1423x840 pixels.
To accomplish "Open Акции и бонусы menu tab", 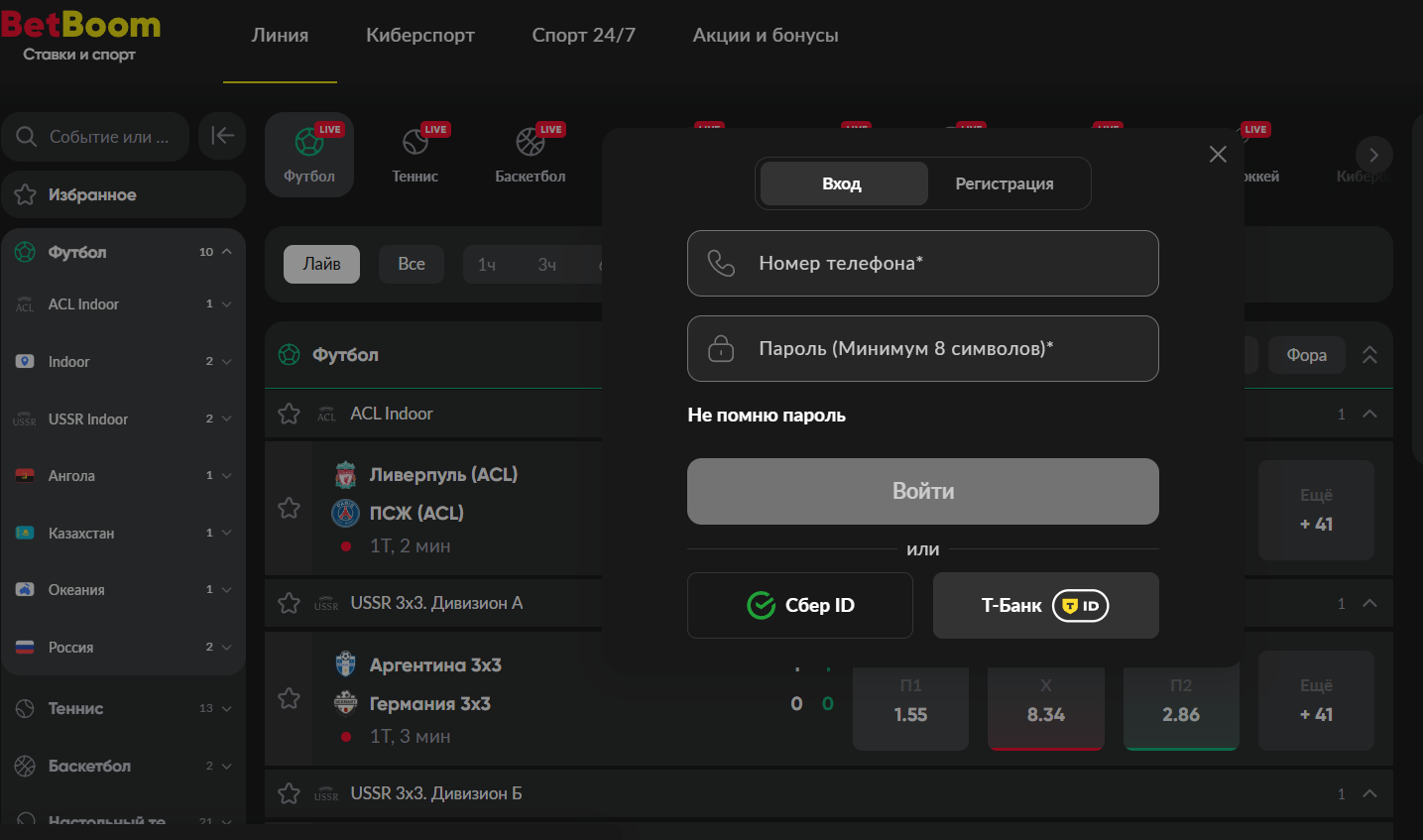I will (766, 36).
